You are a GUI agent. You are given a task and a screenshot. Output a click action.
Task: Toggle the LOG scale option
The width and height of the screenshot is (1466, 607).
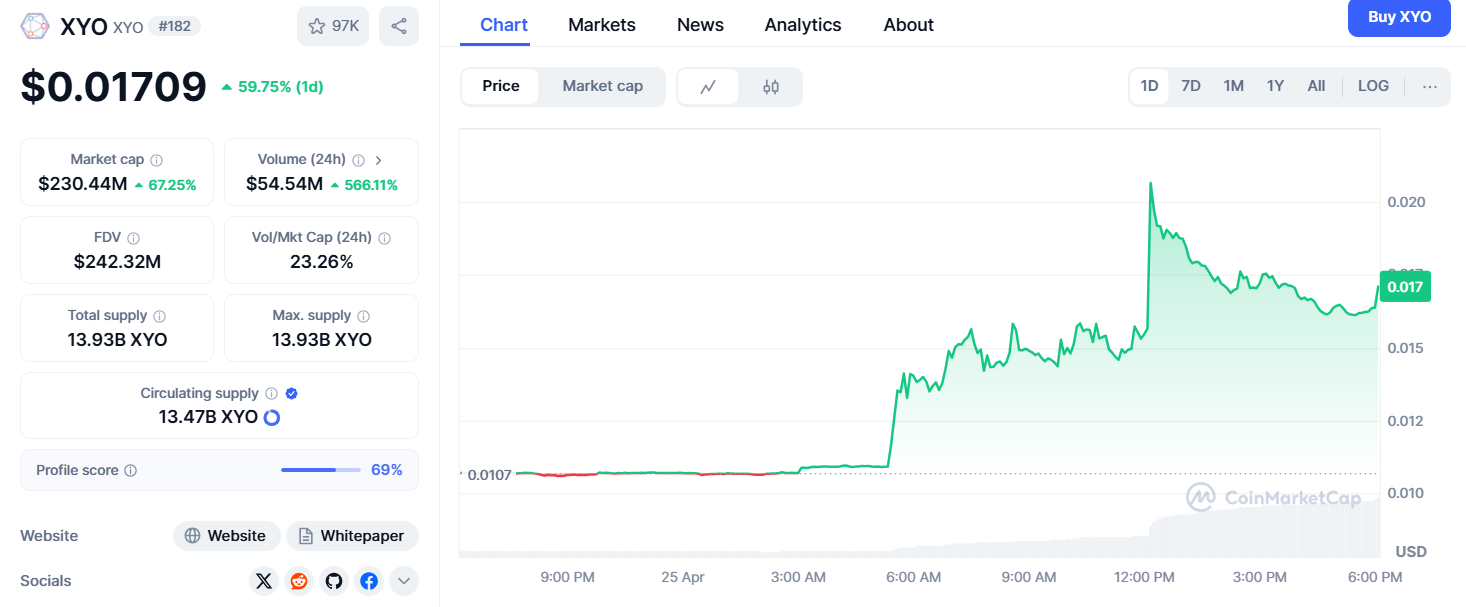click(x=1373, y=86)
